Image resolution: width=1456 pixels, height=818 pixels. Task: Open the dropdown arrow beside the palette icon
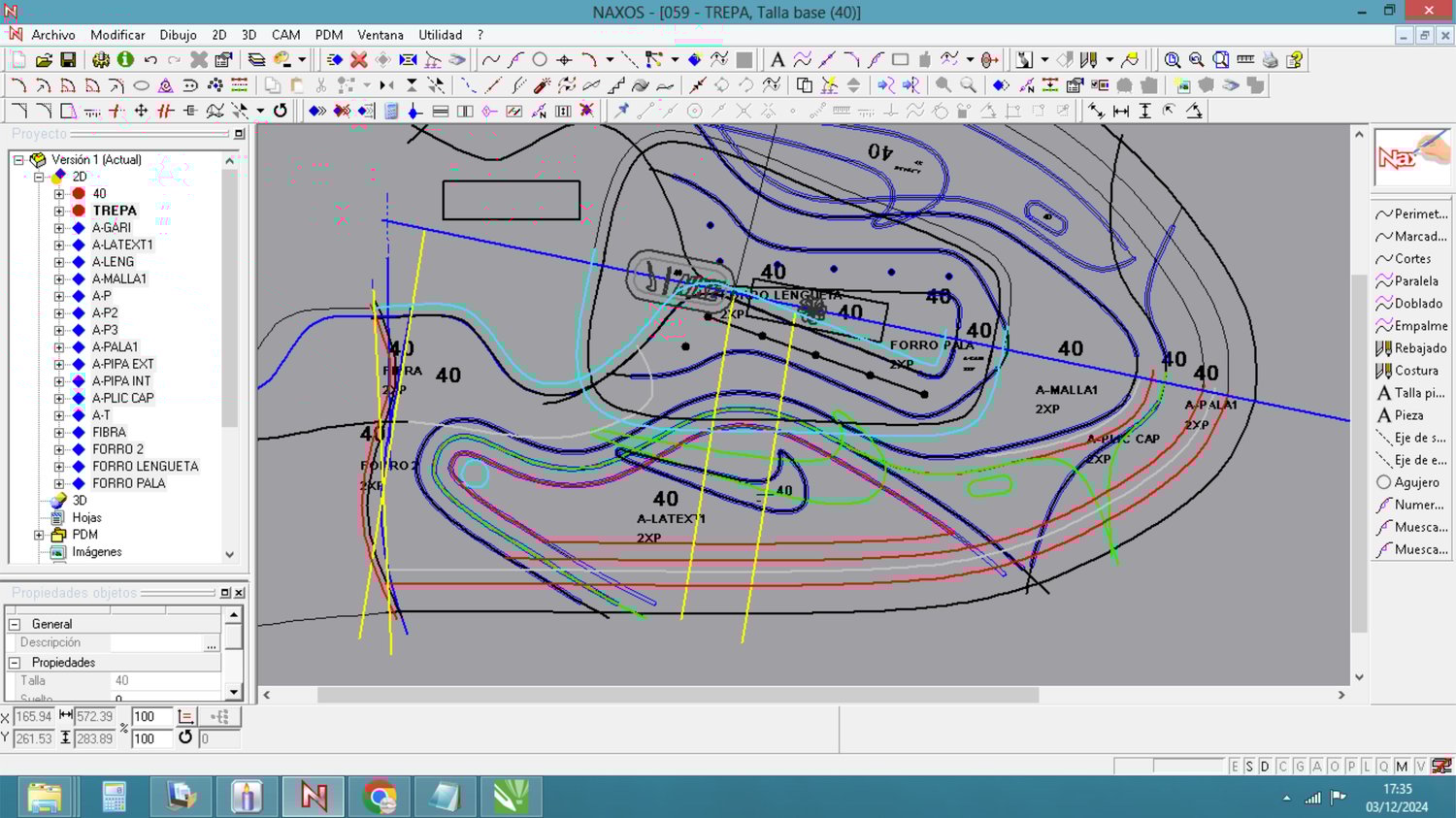point(302,60)
